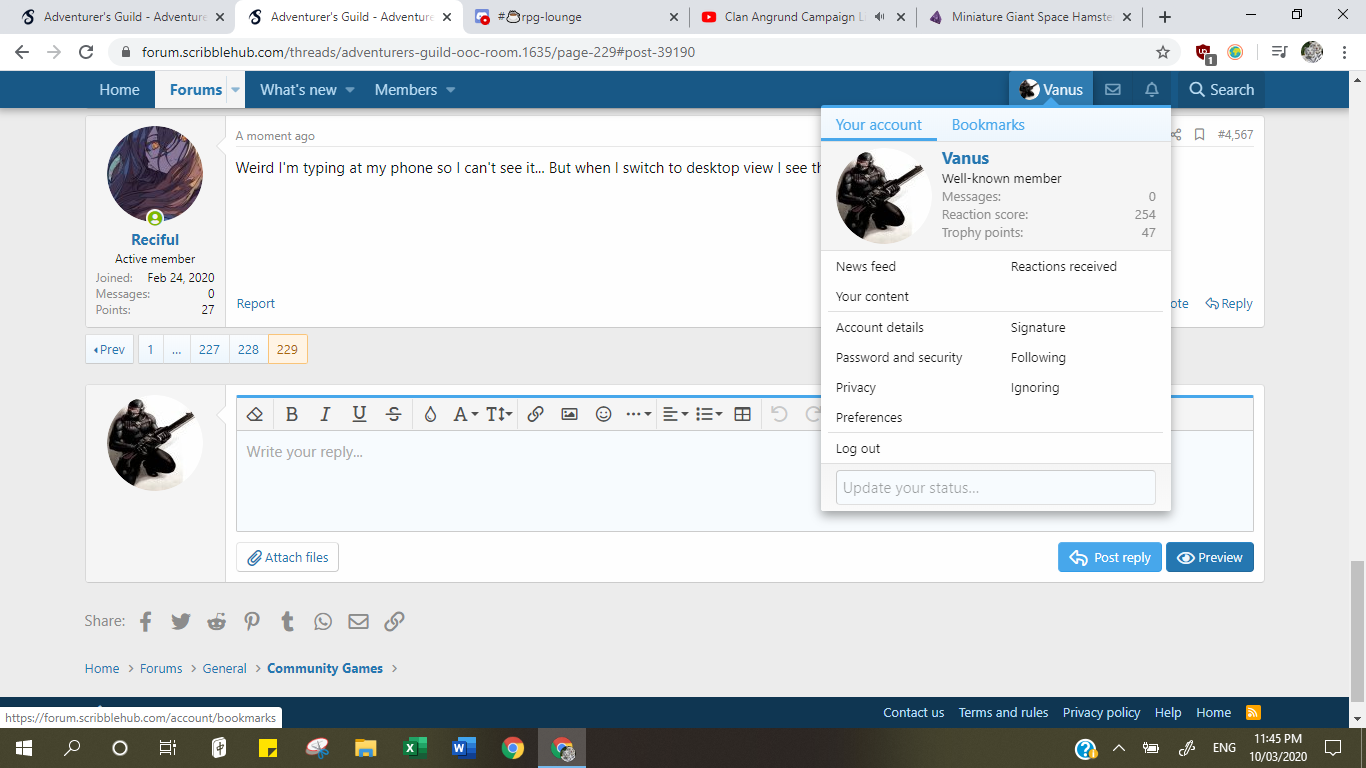Open the smilies emoji picker
Image resolution: width=1366 pixels, height=768 pixels.
603,414
